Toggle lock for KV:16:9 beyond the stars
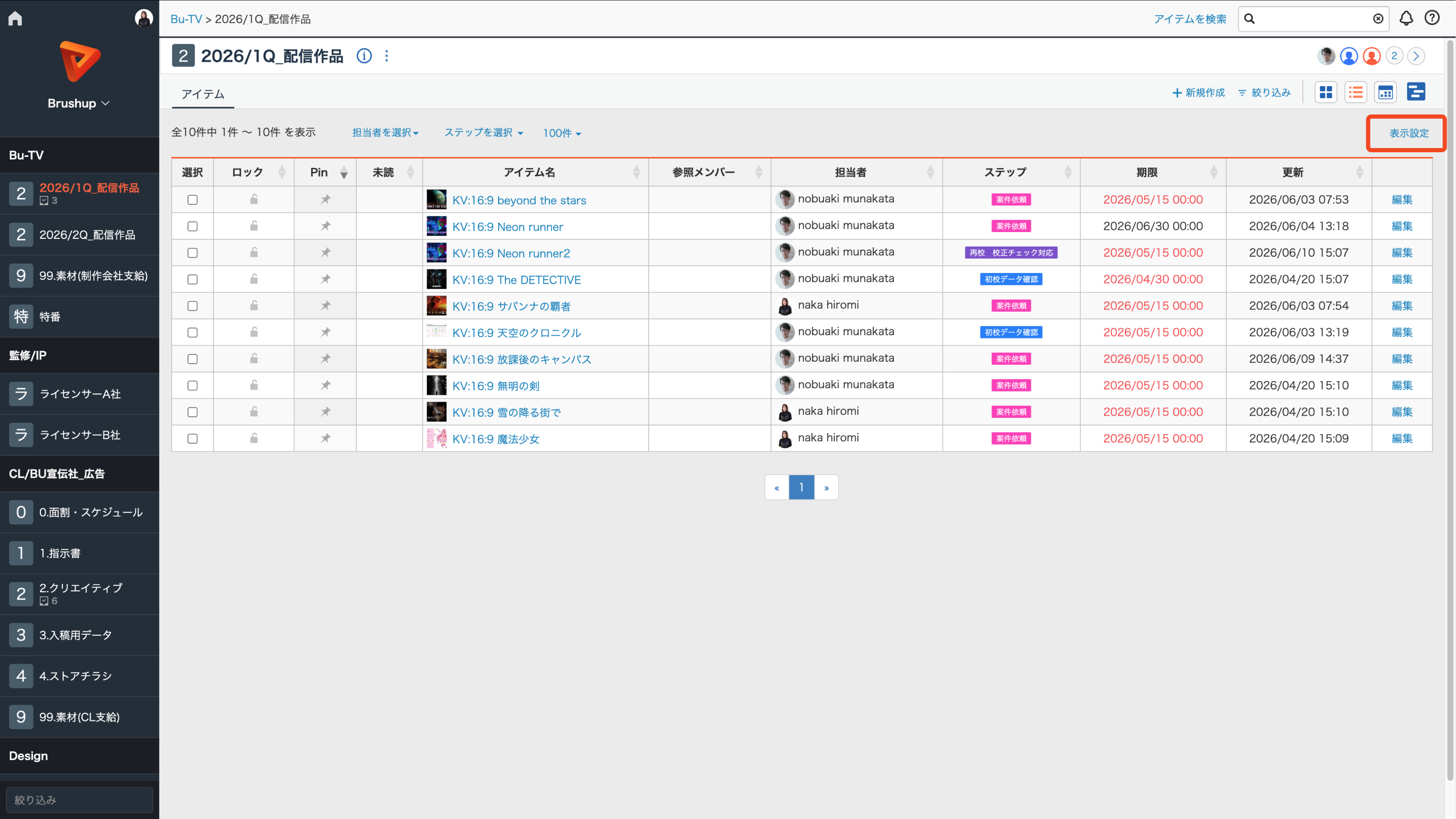This screenshot has height=819, width=1456. coord(254,199)
